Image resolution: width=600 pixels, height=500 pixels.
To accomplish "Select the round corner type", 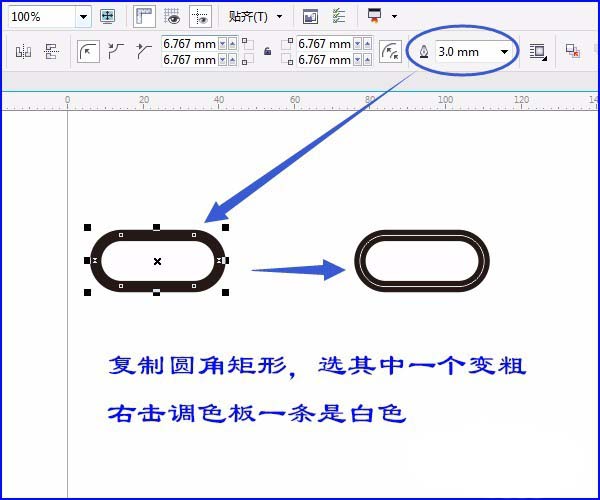I will click(x=88, y=52).
